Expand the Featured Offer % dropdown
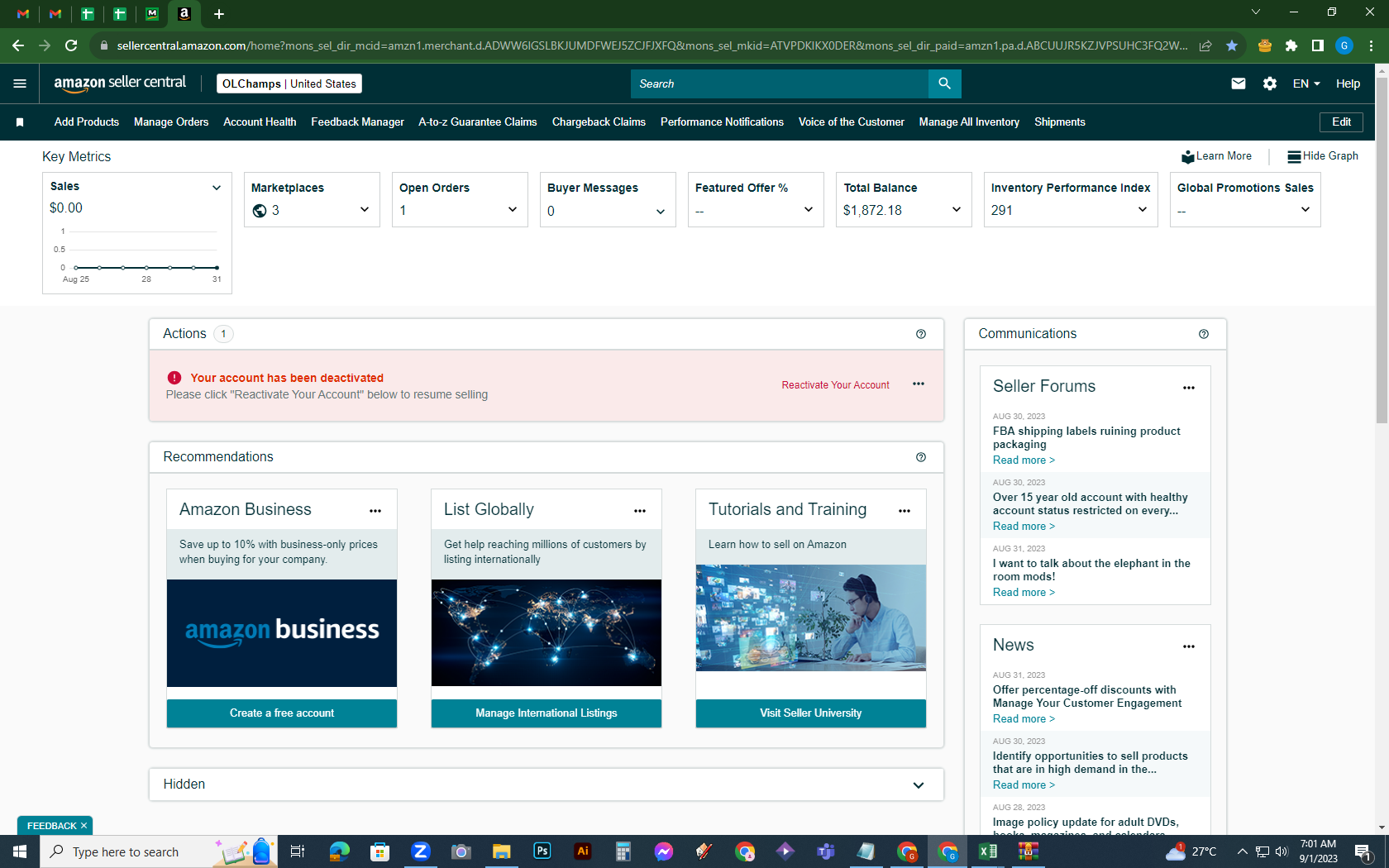 click(x=809, y=210)
